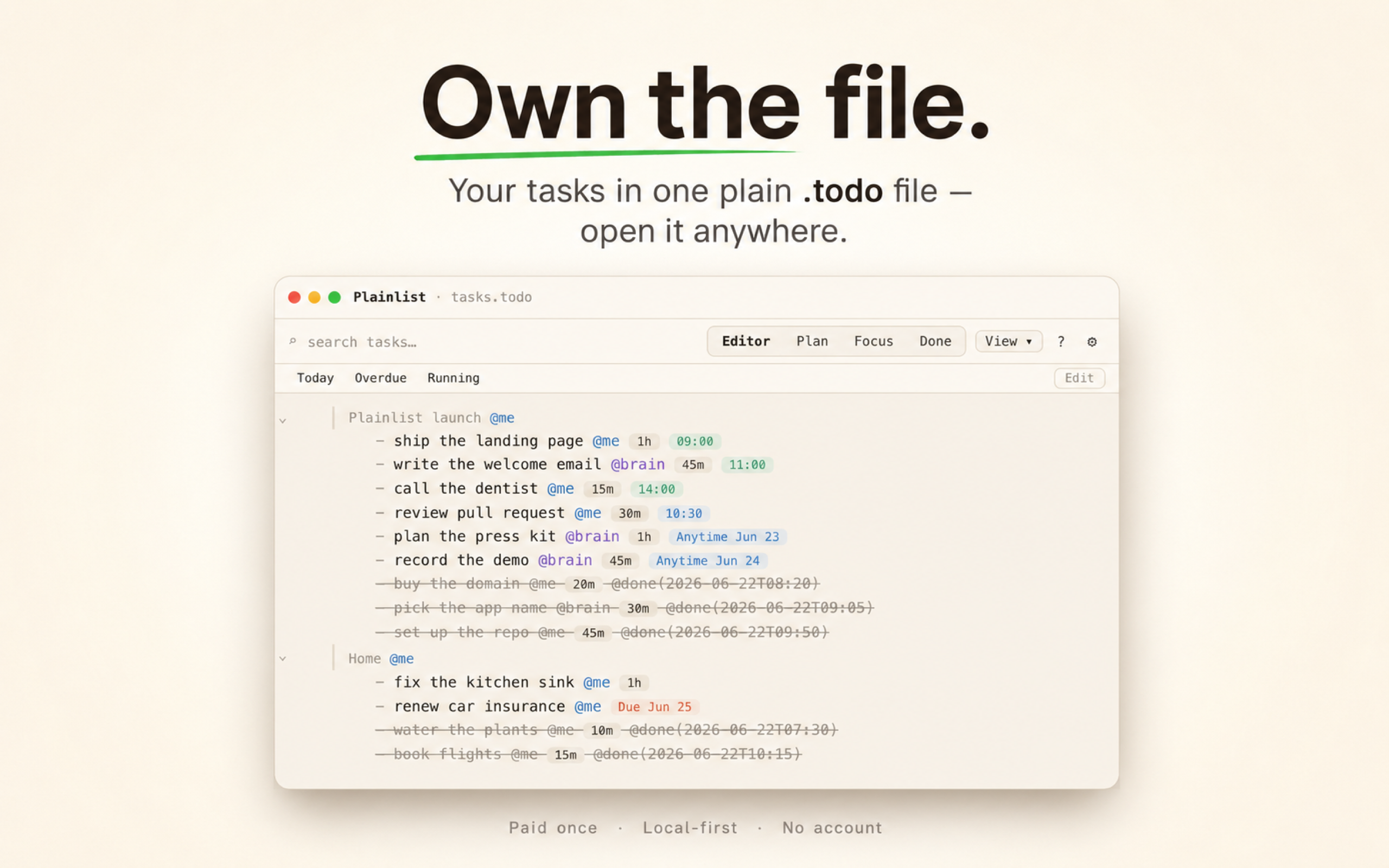Screen dimensions: 1389x868
Task: Click the search magnifier icon
Action: [x=293, y=342]
